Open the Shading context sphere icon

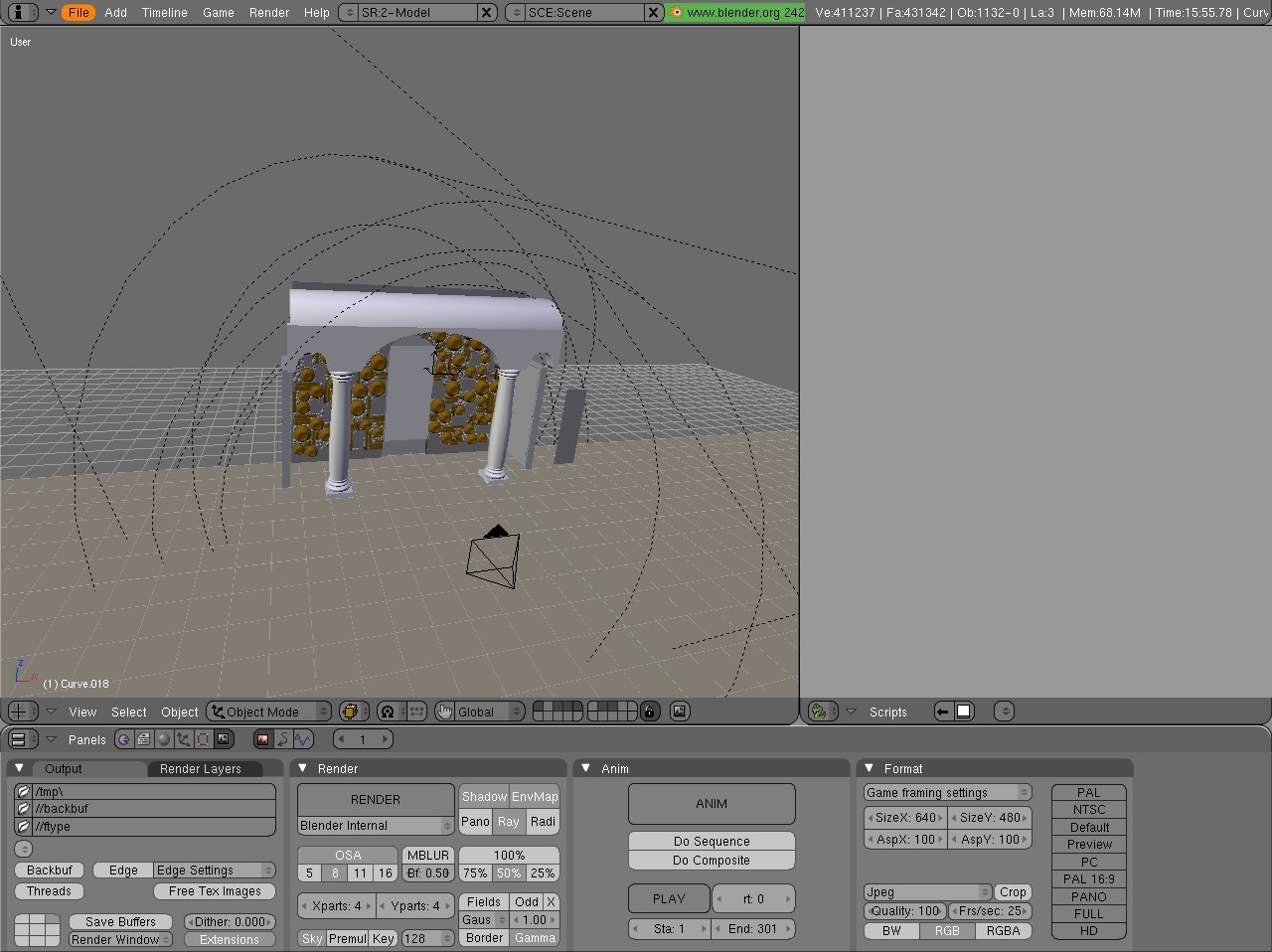[164, 739]
